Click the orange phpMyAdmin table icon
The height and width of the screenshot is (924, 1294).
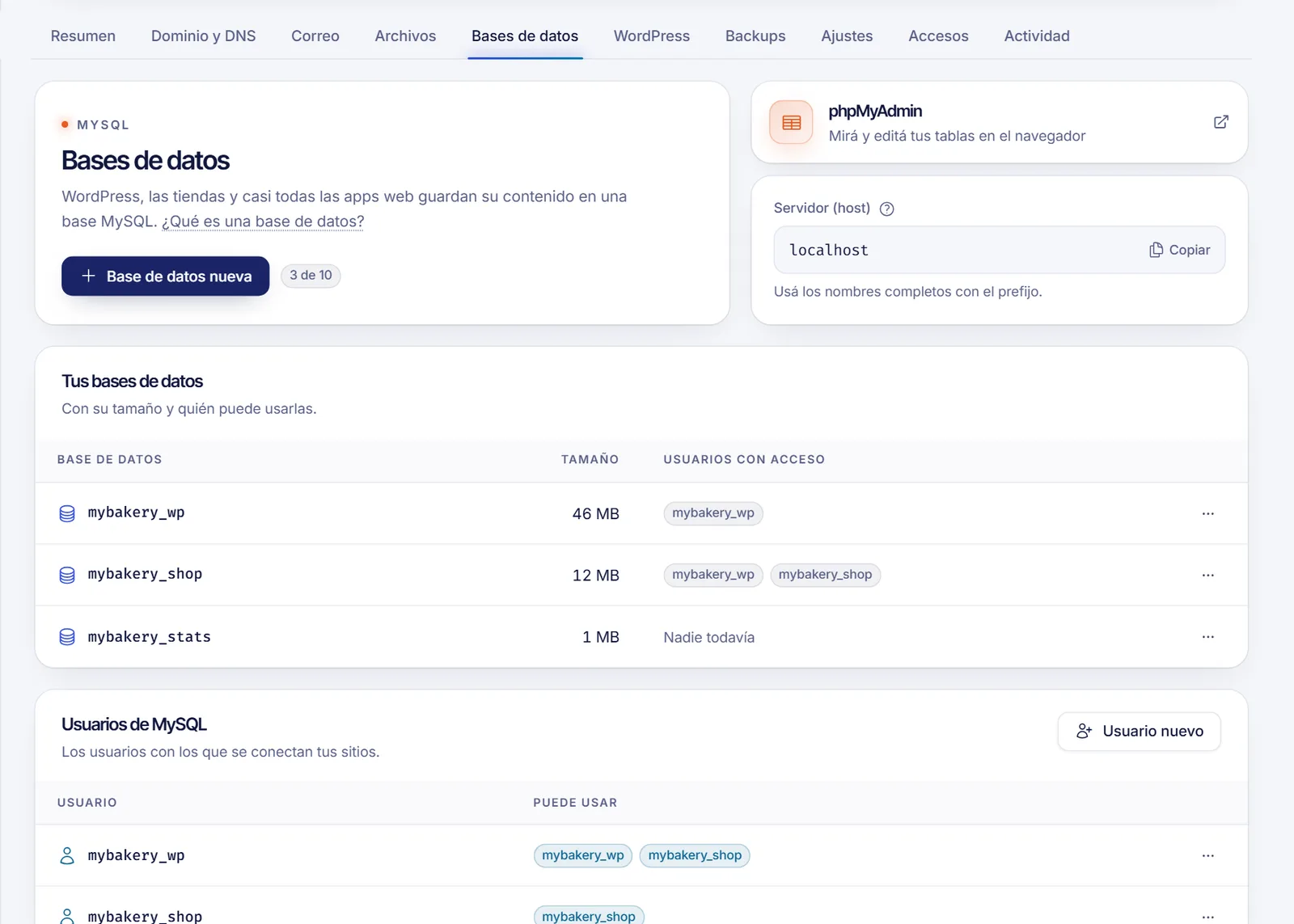[x=791, y=122]
